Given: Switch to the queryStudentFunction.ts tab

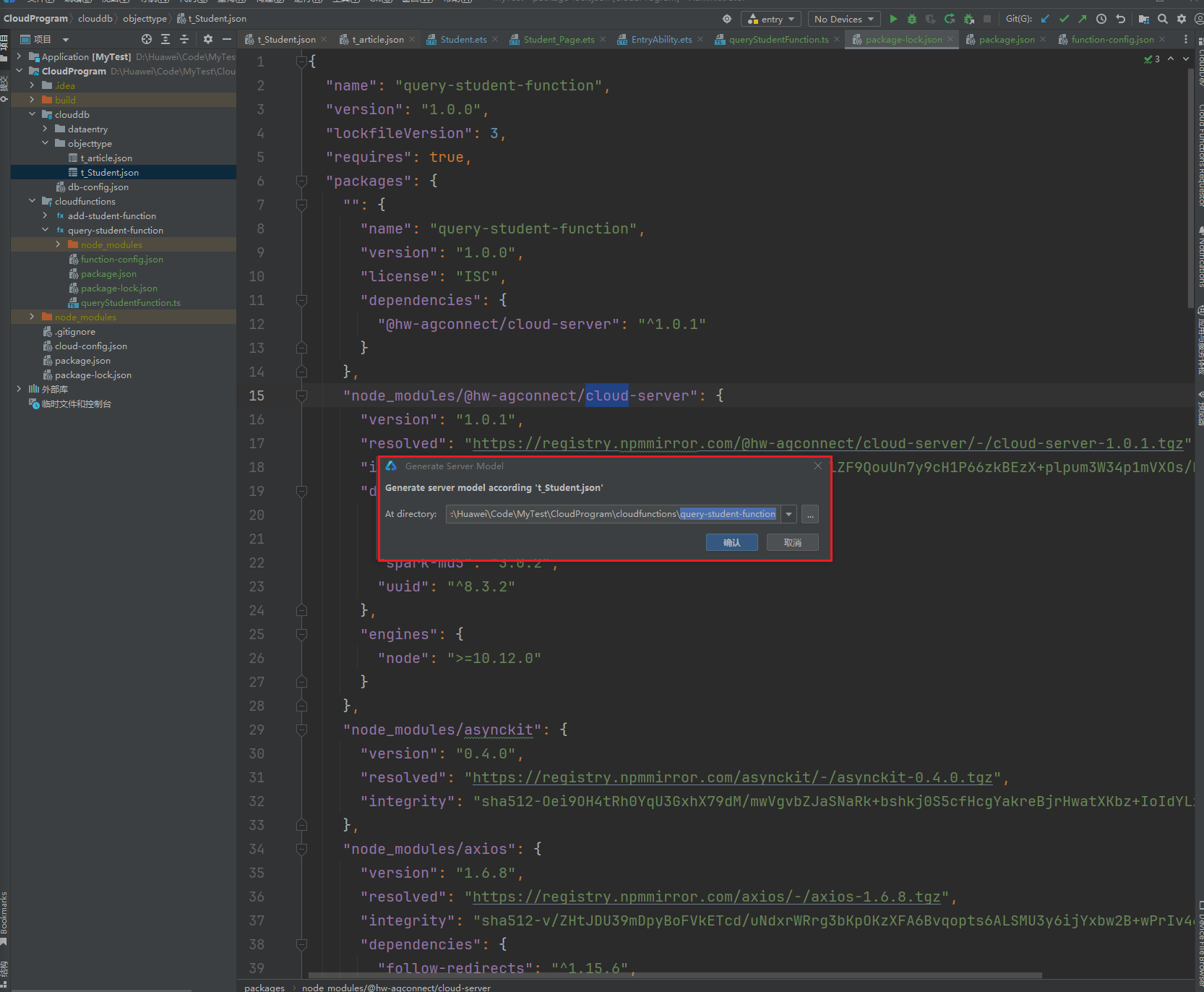Looking at the screenshot, I should (x=778, y=39).
